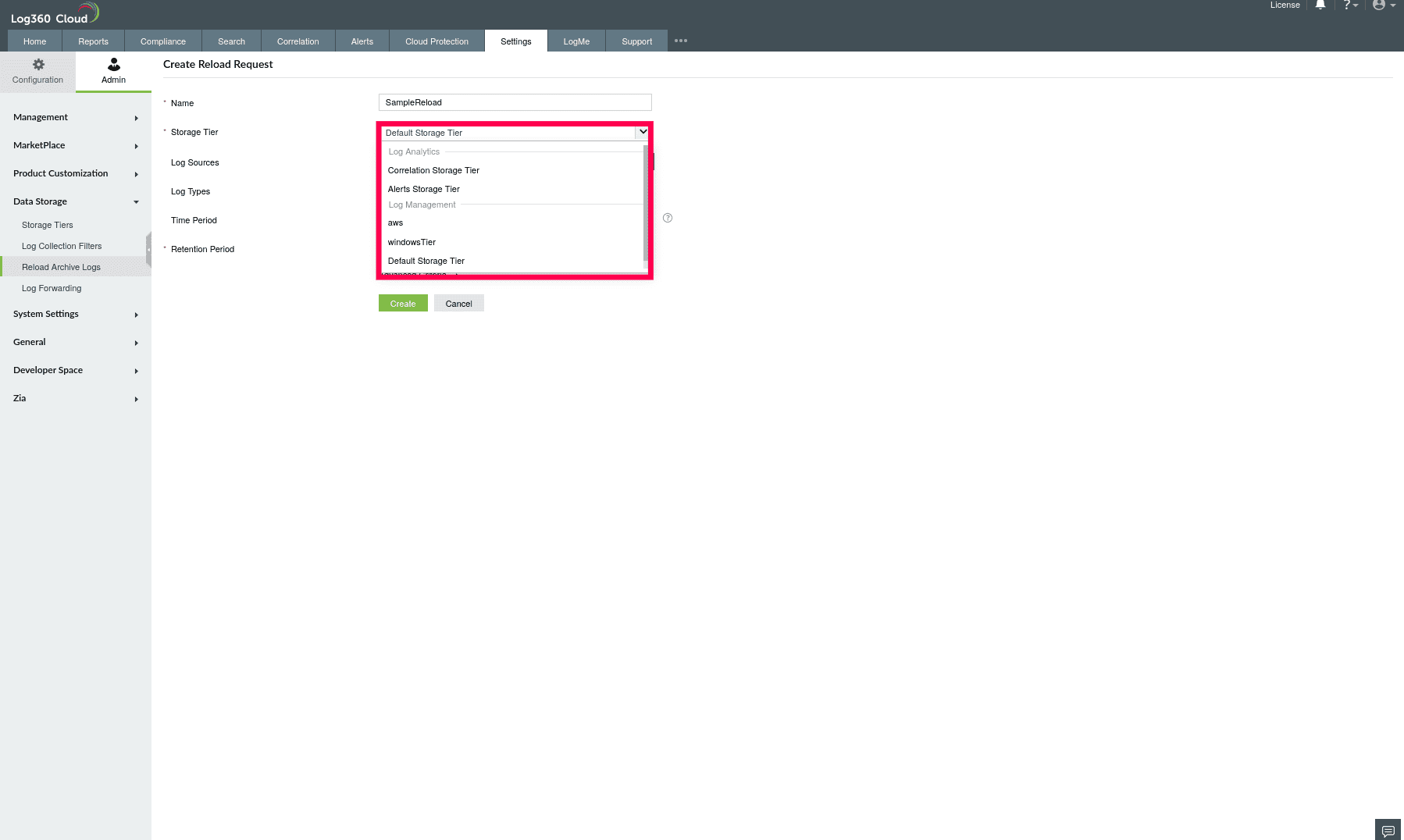Open Reload Archive Logs page
The height and width of the screenshot is (840, 1404).
click(61, 267)
